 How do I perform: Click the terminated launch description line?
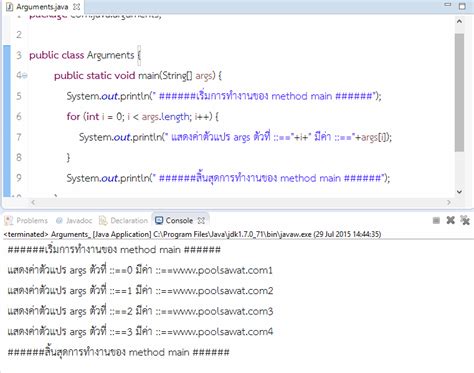point(192,234)
